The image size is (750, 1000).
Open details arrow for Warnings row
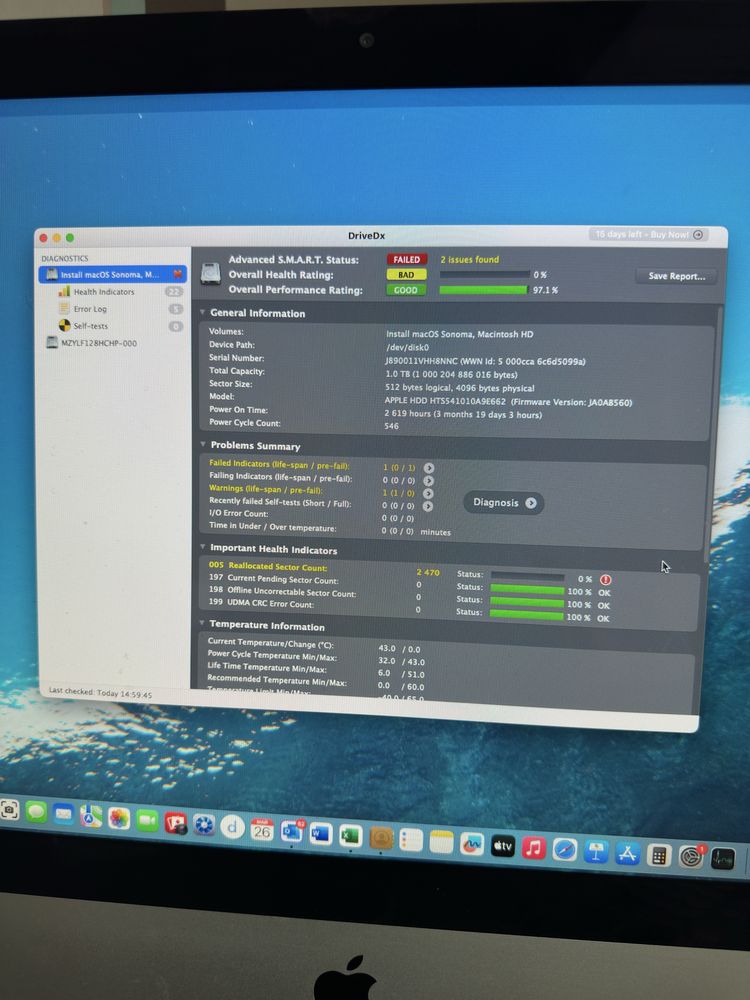tap(428, 493)
